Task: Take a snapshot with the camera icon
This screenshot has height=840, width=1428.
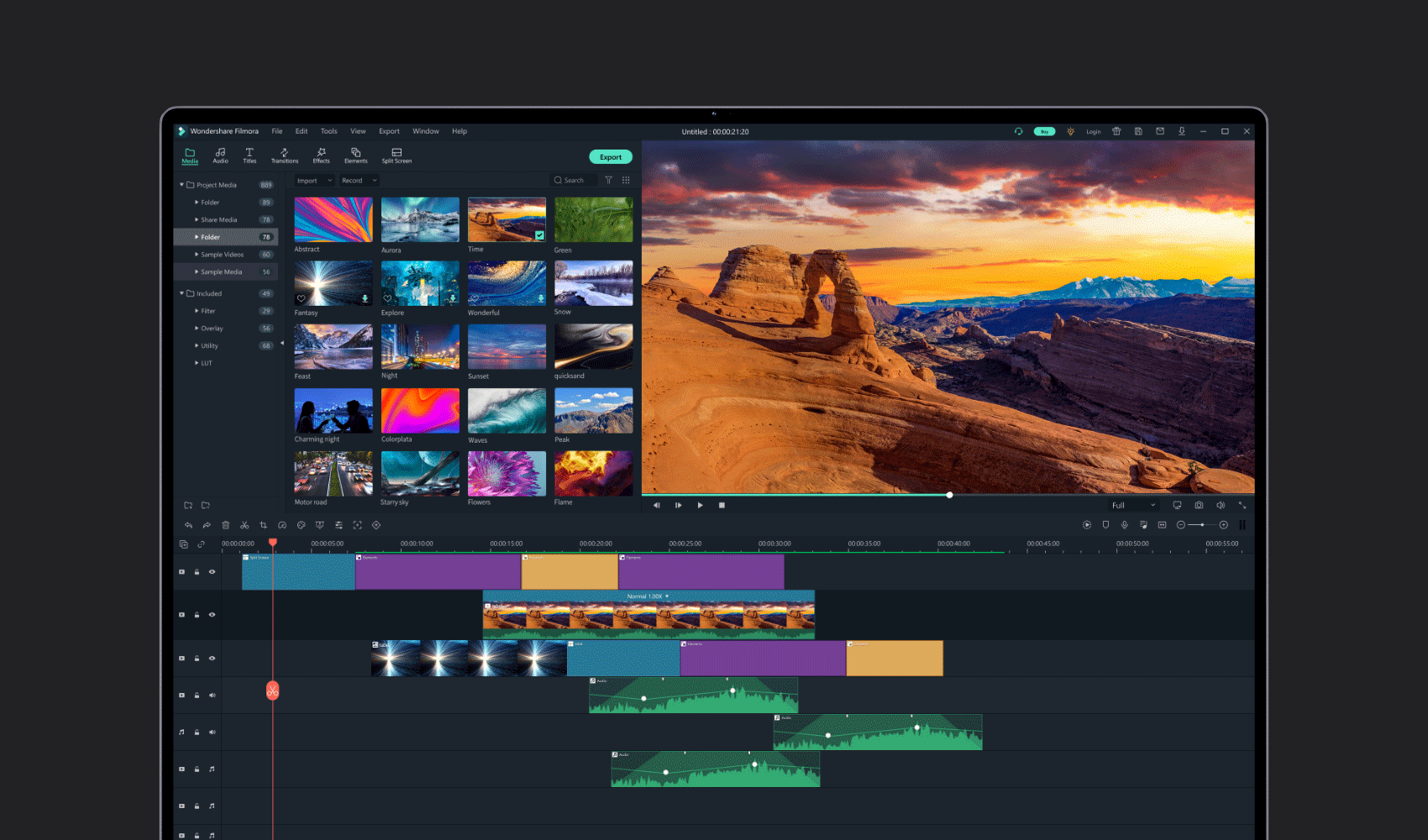Action: pyautogui.click(x=1199, y=505)
